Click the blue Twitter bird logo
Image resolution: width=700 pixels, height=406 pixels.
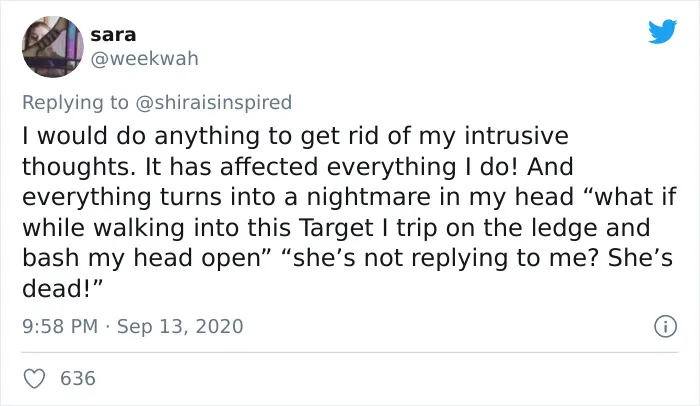click(x=662, y=31)
